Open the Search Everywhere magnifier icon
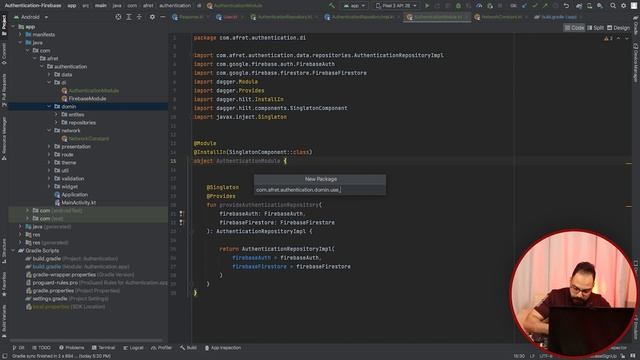This screenshot has width=640, height=360. coord(613,6)
